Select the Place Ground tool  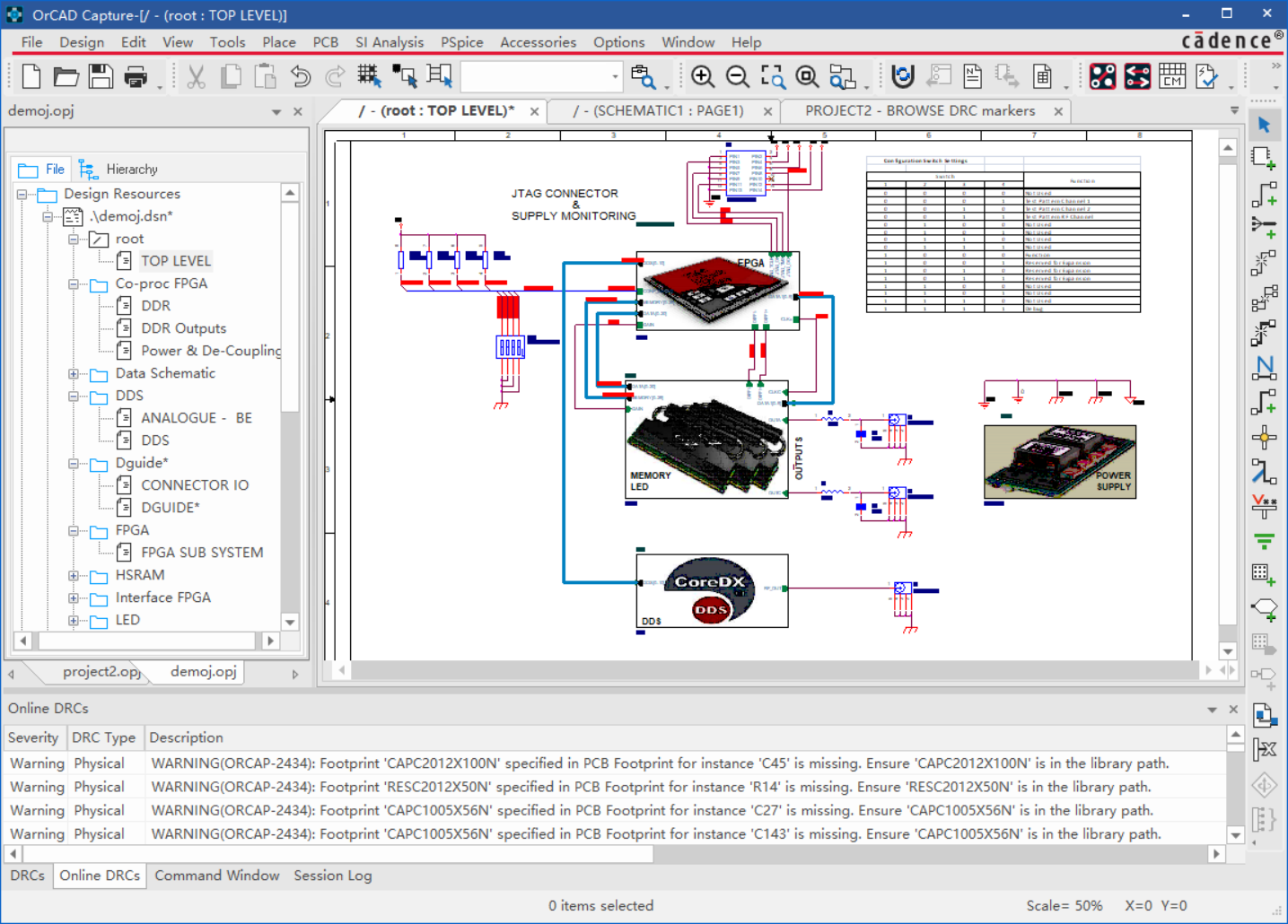tap(1264, 541)
